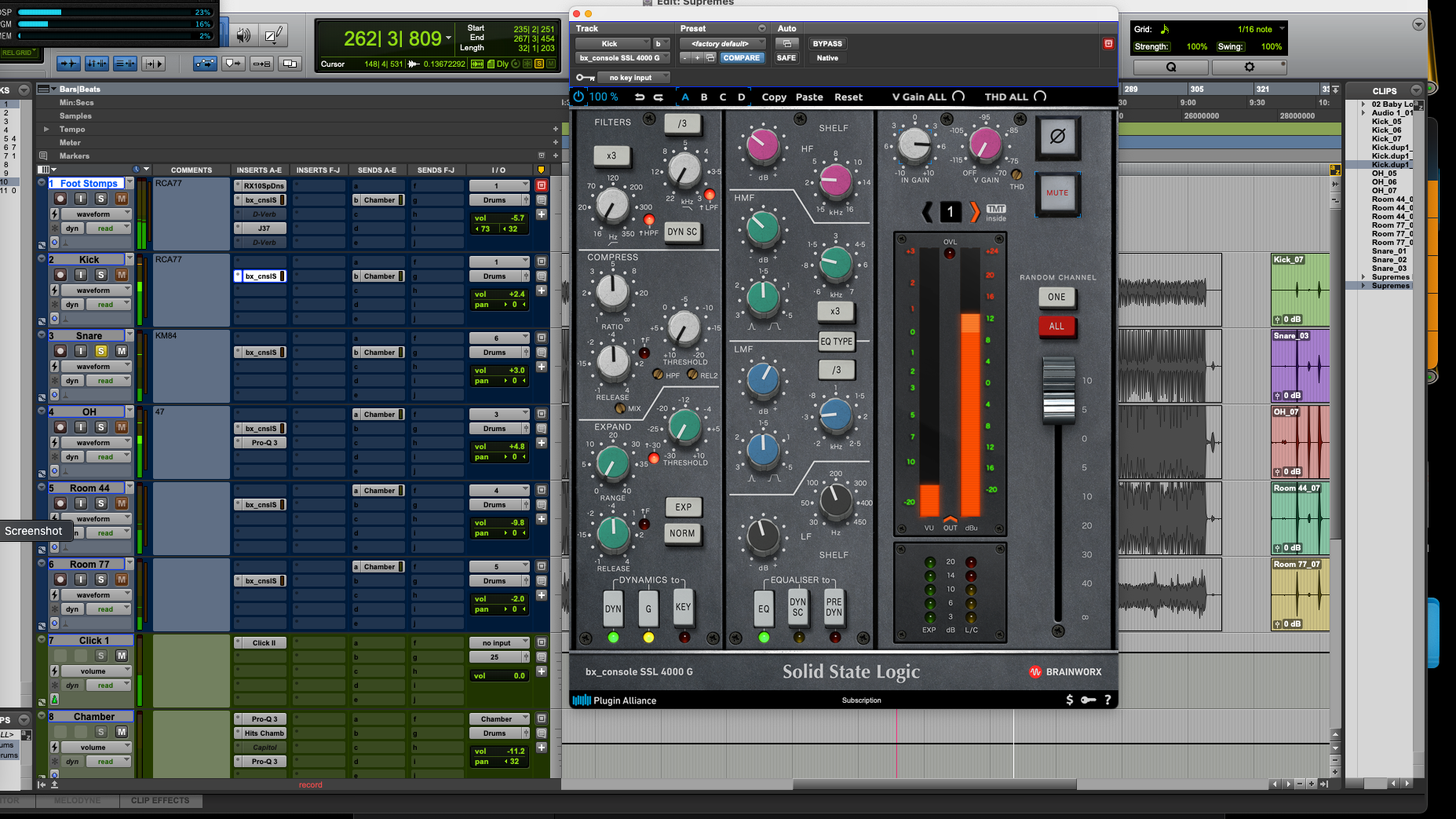Image resolution: width=1456 pixels, height=819 pixels.
Task: Click the plugin output fader handle
Action: click(x=1058, y=390)
